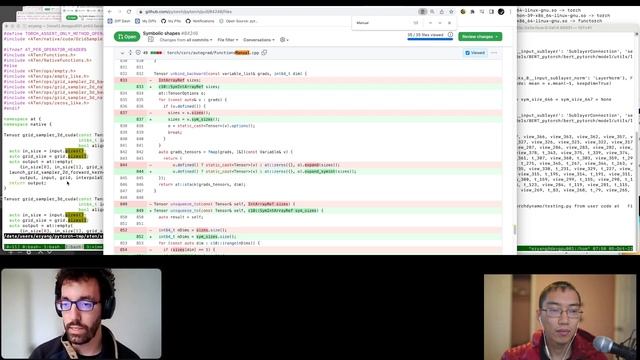Jump to next find-in-page match
Image resolution: width=640 pixels, height=360 pixels.
pos(440,23)
